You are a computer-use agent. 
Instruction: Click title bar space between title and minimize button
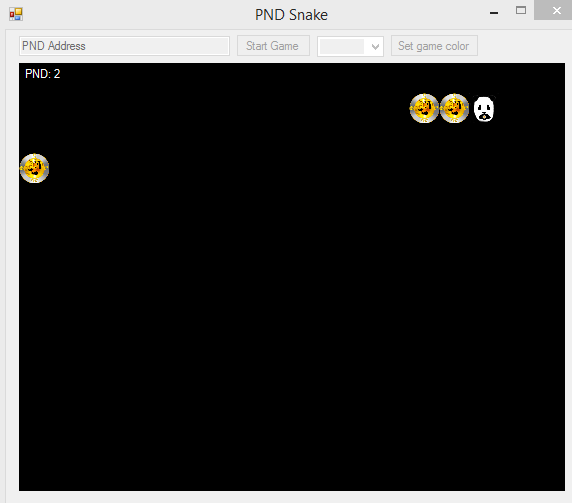click(x=405, y=15)
